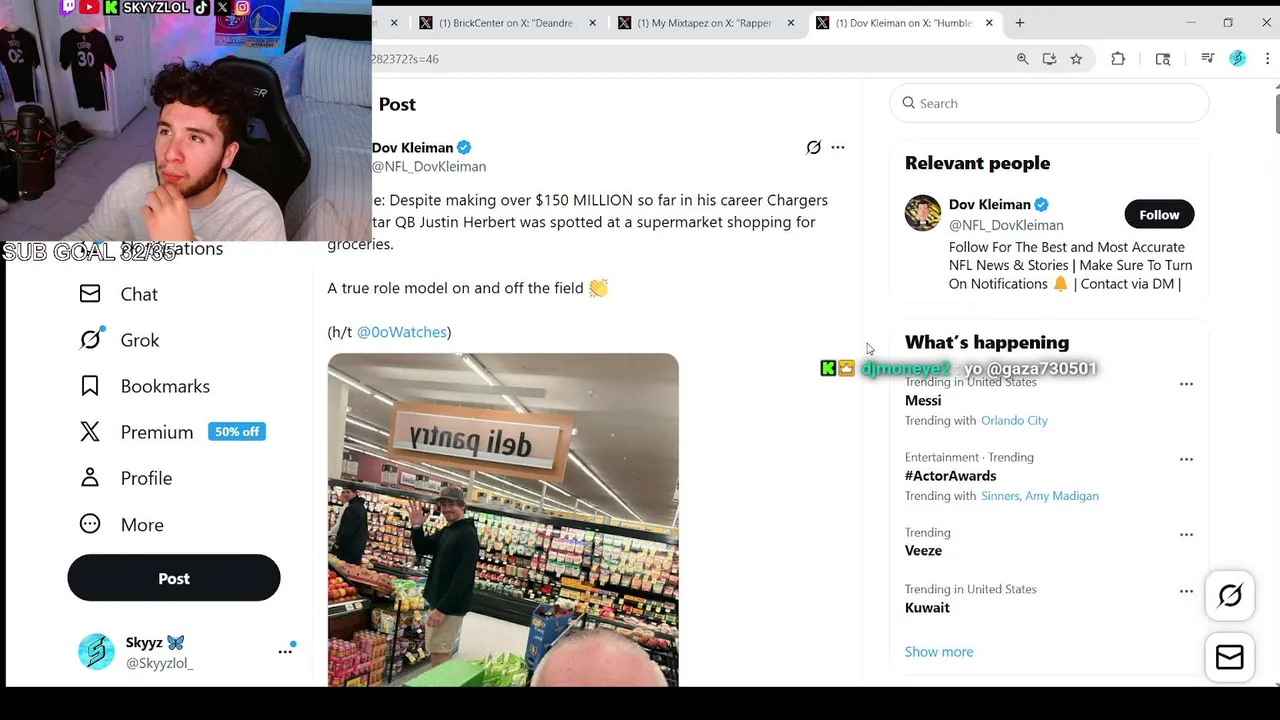Expand the Skyyz account switcher menu
The width and height of the screenshot is (1280, 720).
(x=285, y=651)
